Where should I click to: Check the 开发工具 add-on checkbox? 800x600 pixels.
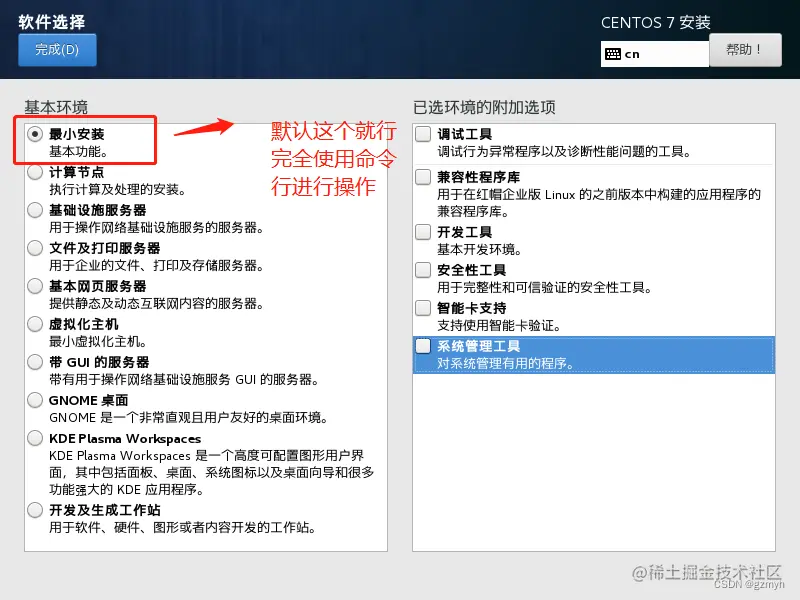tap(423, 232)
